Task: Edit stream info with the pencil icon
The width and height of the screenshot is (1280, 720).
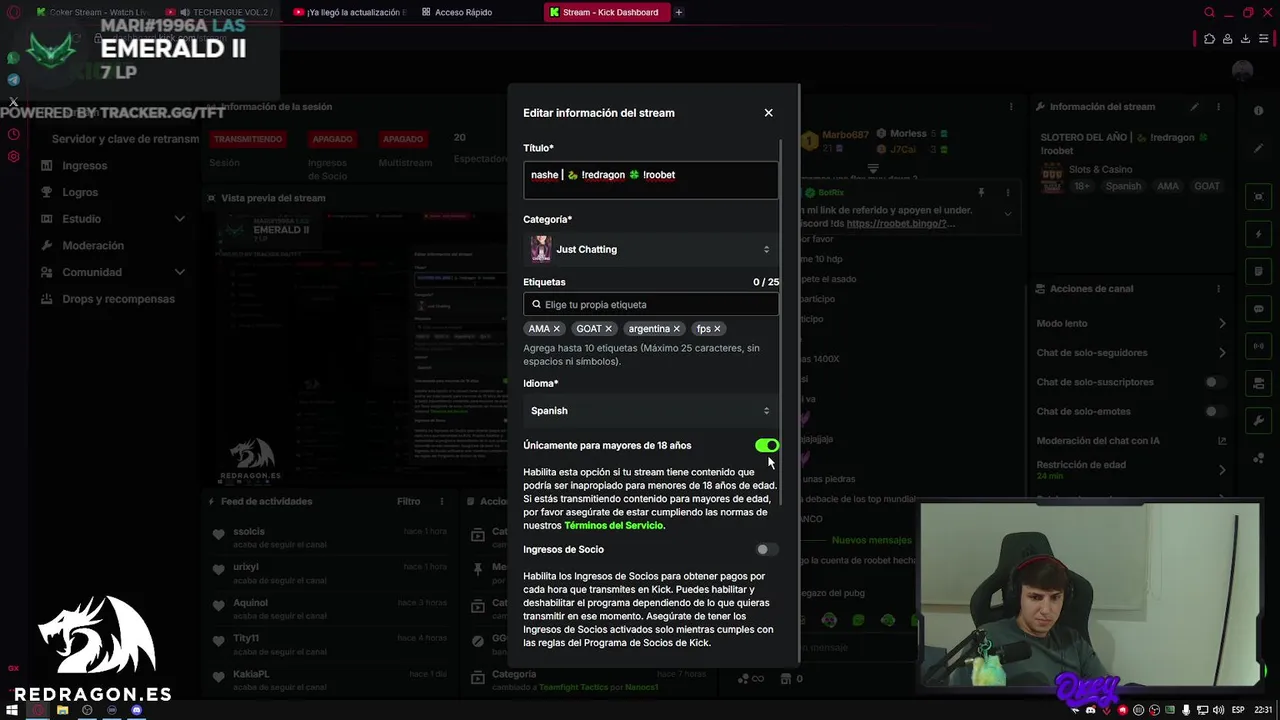Action: point(1194,107)
